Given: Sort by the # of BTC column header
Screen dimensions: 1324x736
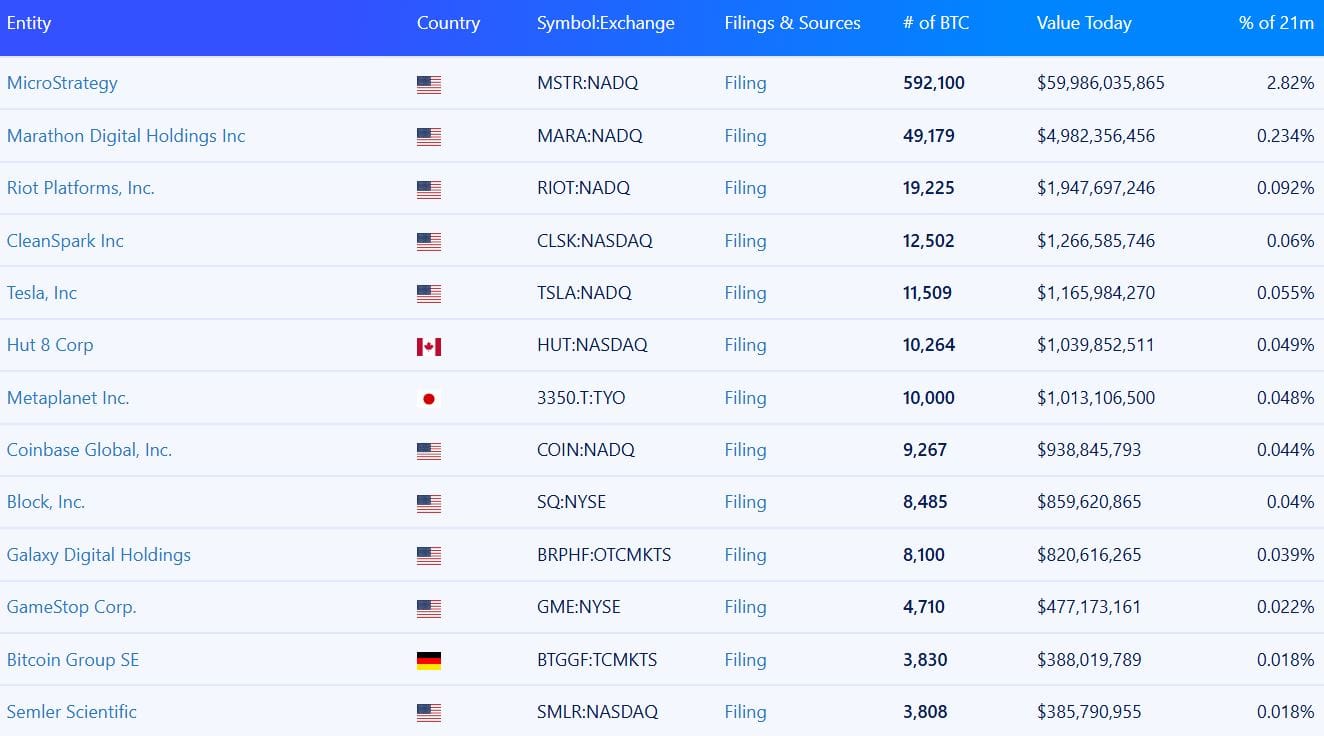Looking at the screenshot, I should [x=936, y=23].
